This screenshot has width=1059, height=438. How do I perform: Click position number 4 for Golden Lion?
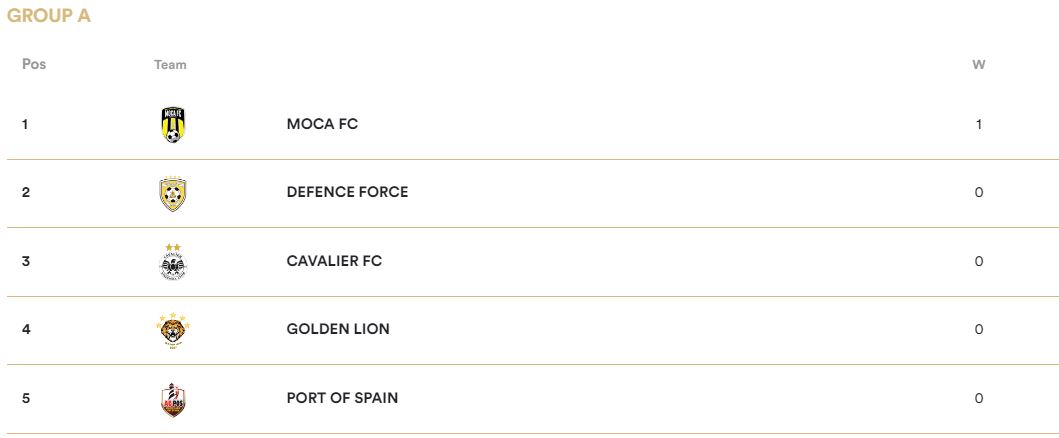tap(26, 329)
